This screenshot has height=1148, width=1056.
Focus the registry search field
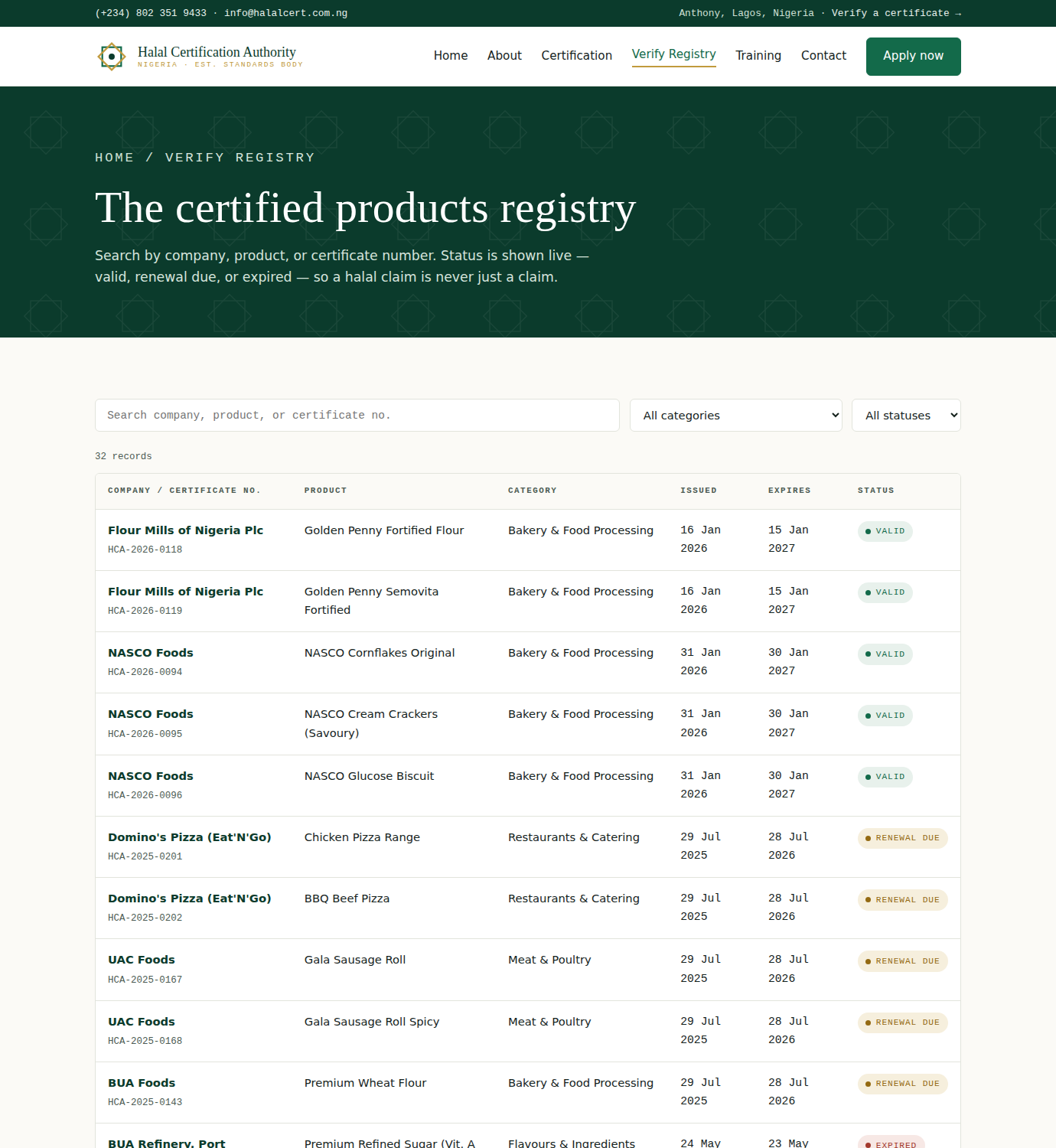click(357, 416)
